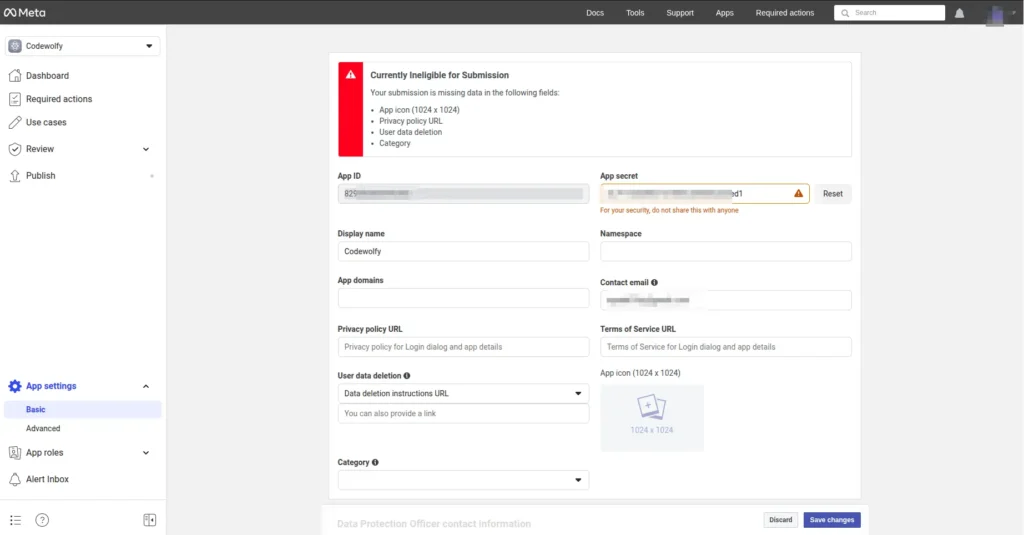Open the Codewolfy app selector dropdown
Viewport: 1024px width, 535px height.
click(x=83, y=46)
